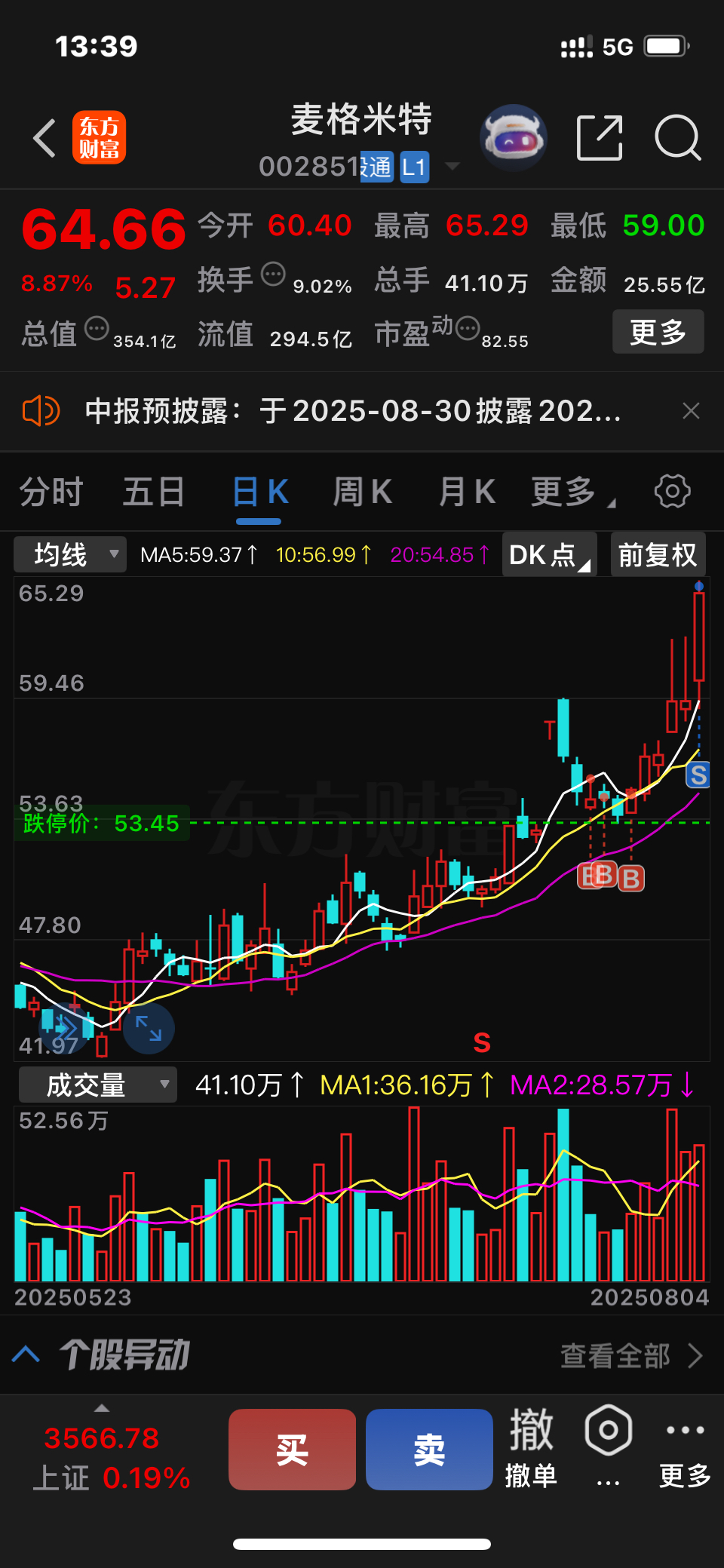Expand index panel via small triangle

tap(102, 1408)
